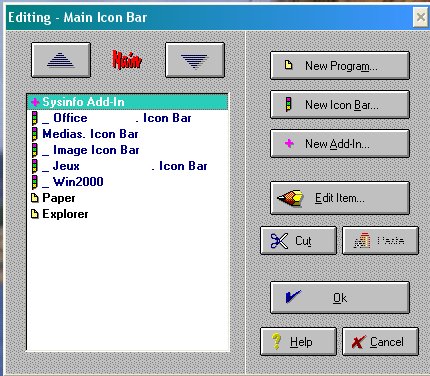Click the pink plus icon beside Sysinfo Add-In
Viewport: 430px width, 376px height.
point(35,102)
